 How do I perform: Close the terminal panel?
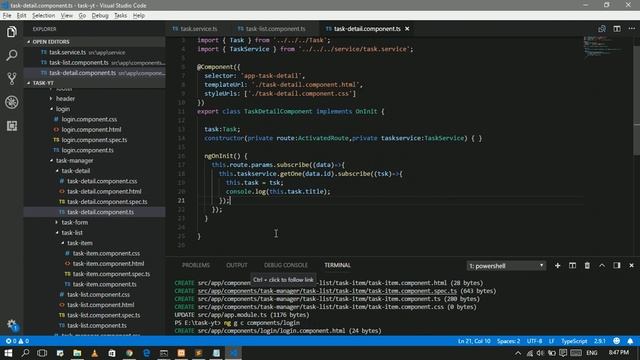pyautogui.click(x=631, y=266)
